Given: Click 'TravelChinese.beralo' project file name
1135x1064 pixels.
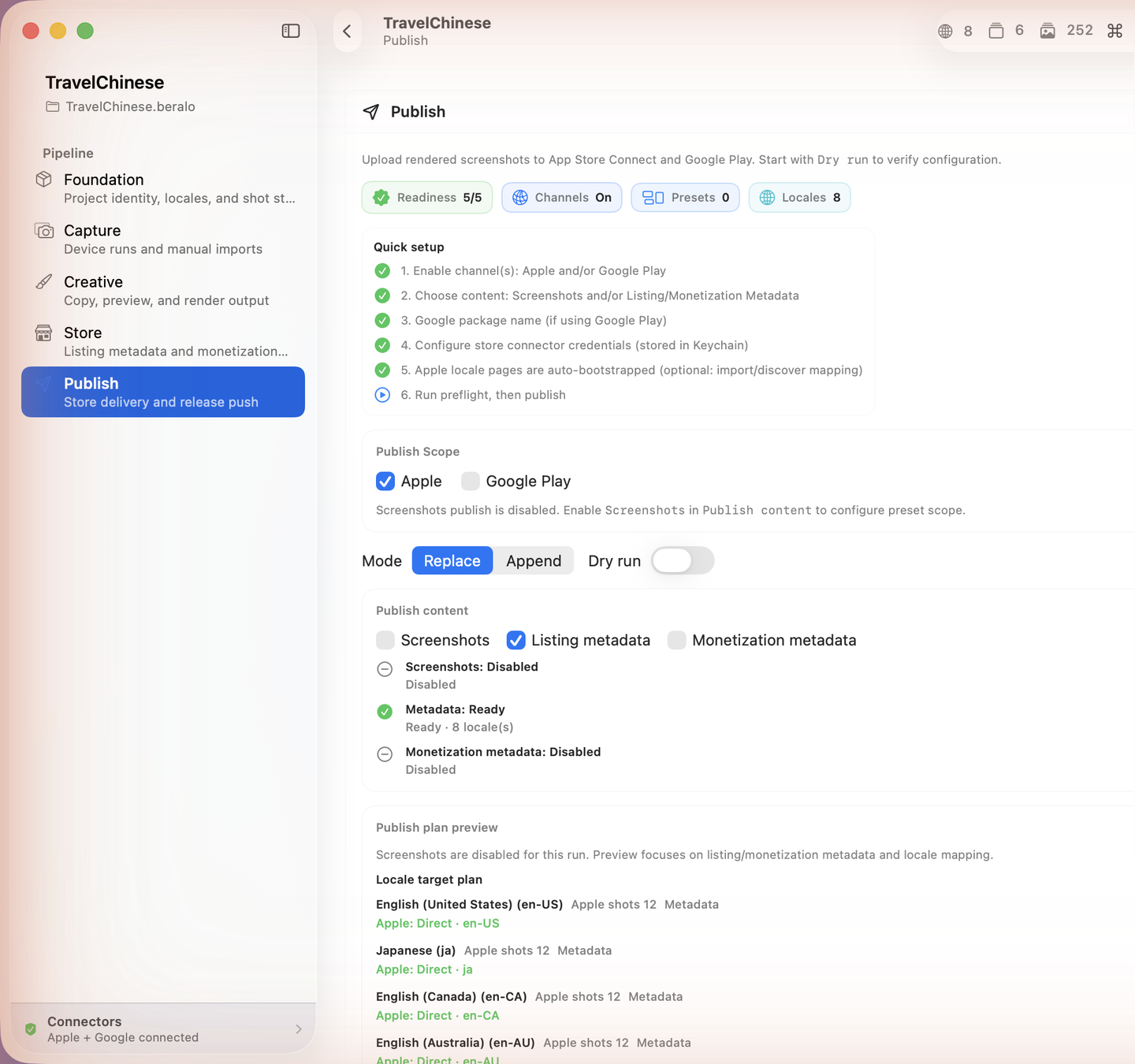Looking at the screenshot, I should point(130,106).
